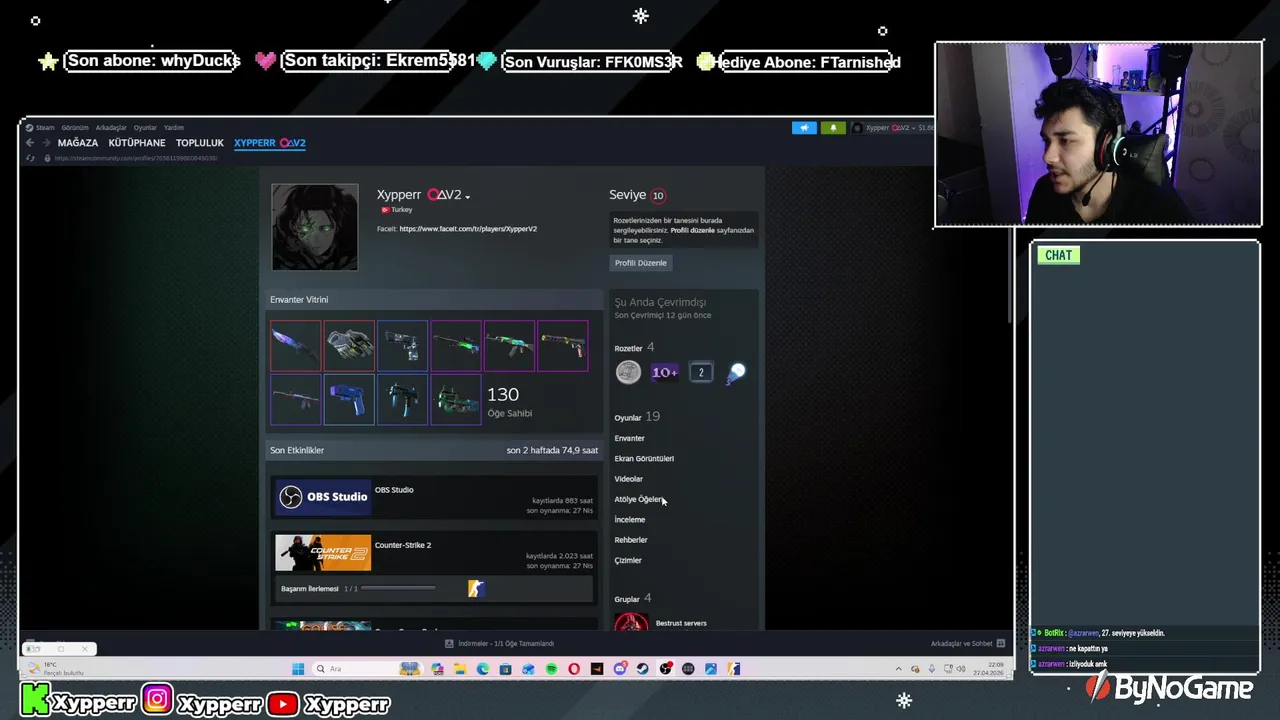Reload the Steam profile page
The height and width of the screenshot is (720, 1280).
click(30, 158)
